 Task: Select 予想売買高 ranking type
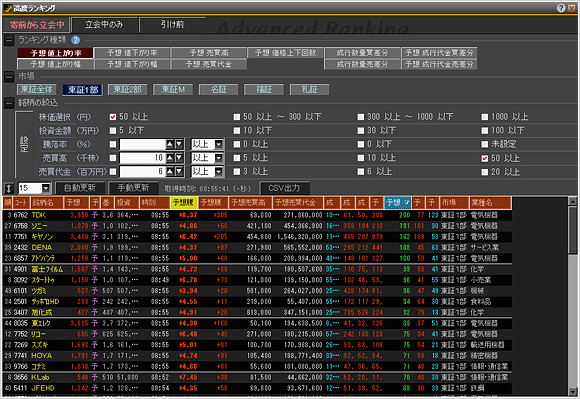click(x=209, y=53)
